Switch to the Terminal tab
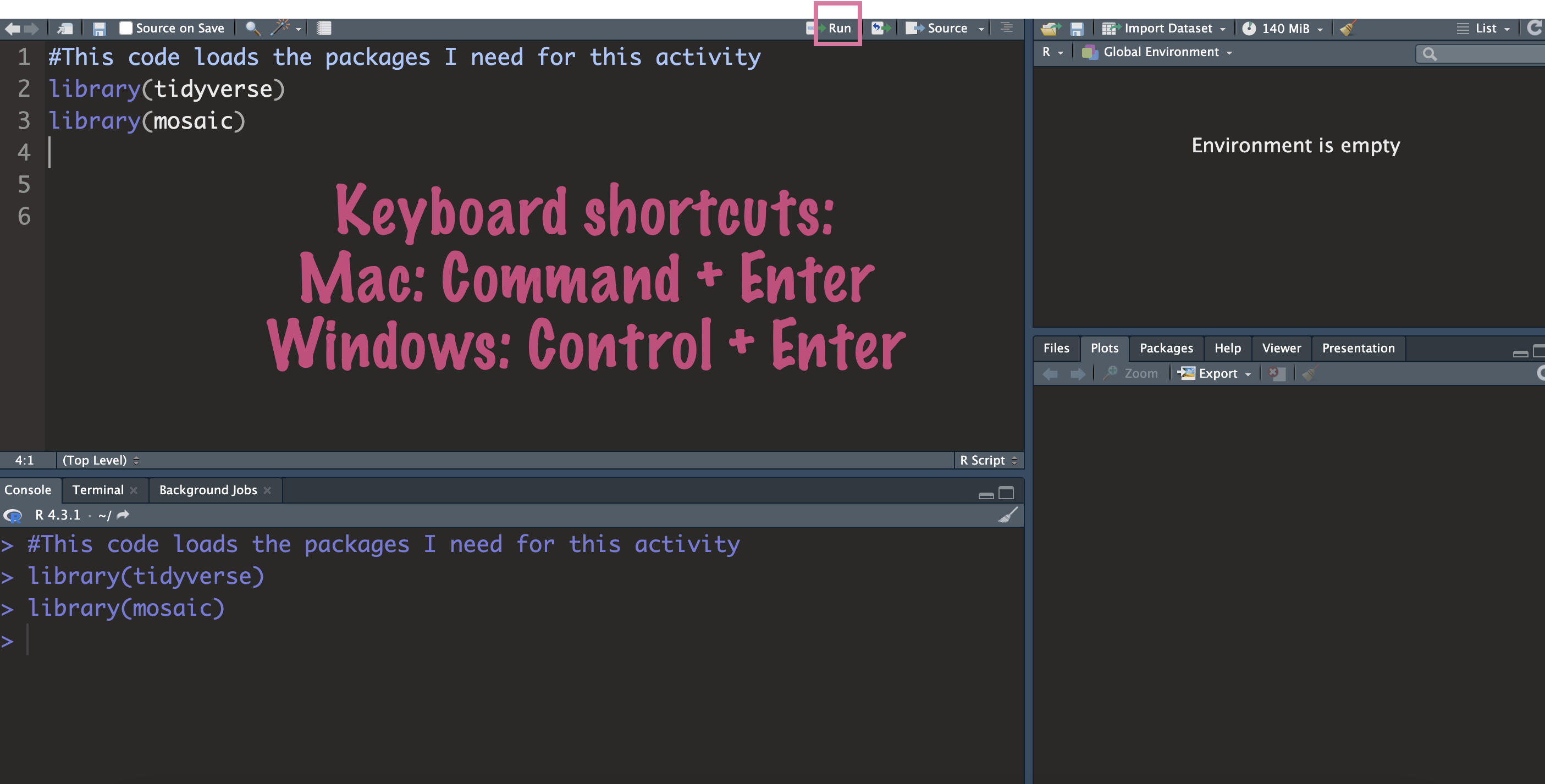This screenshot has width=1545, height=784. (x=98, y=490)
